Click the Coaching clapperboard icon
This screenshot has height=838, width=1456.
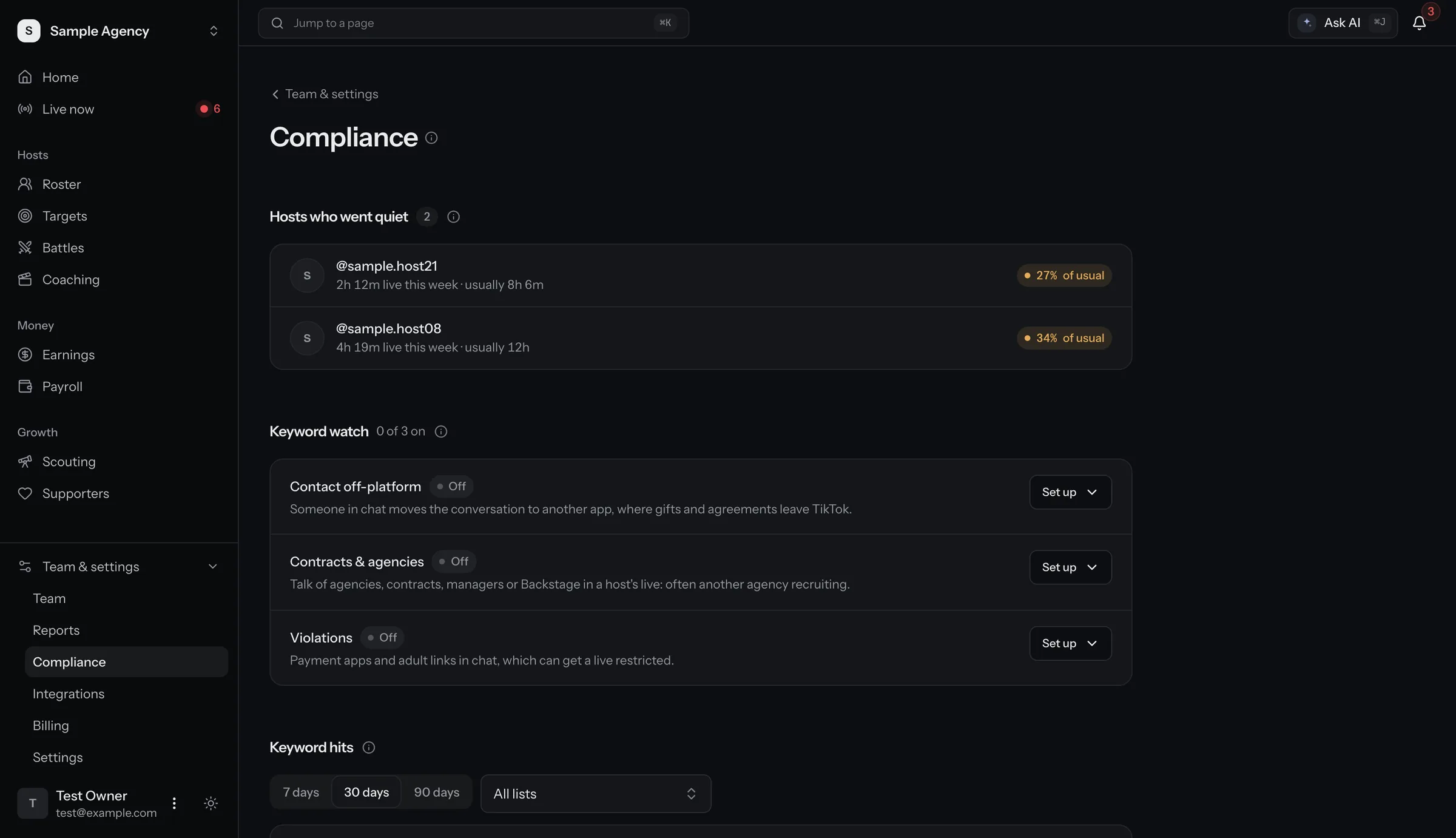point(25,280)
